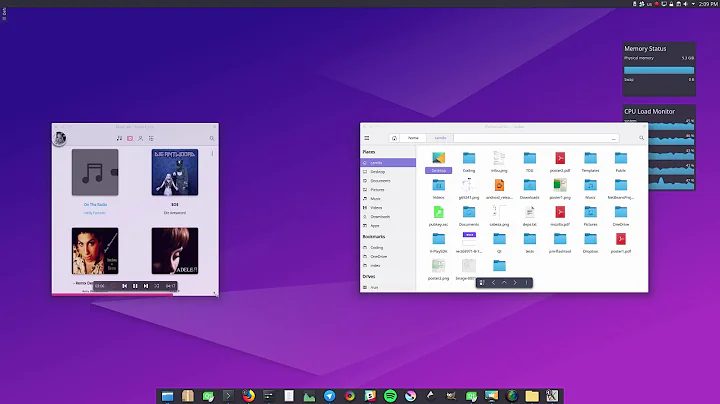The width and height of the screenshot is (720, 404).
Task: Skip to the next track
Action: point(146,286)
